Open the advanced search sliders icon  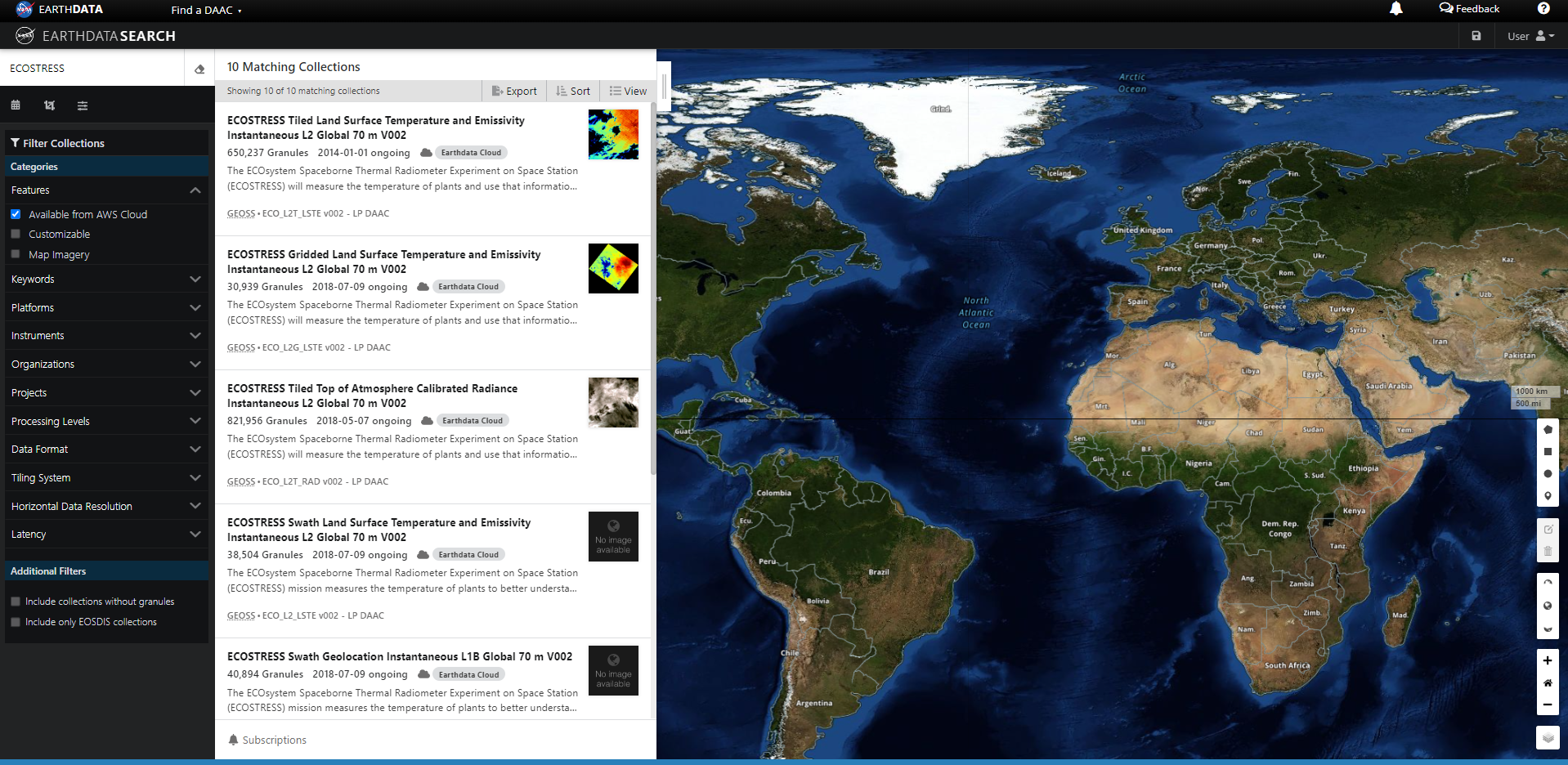coord(83,105)
